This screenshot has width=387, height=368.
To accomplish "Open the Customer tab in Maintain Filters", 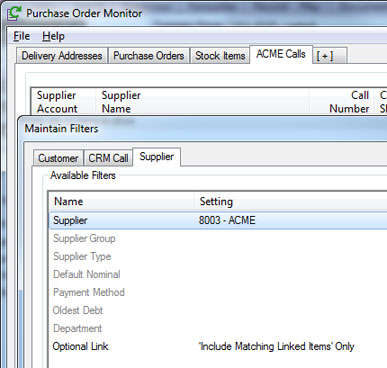I will point(58,158).
